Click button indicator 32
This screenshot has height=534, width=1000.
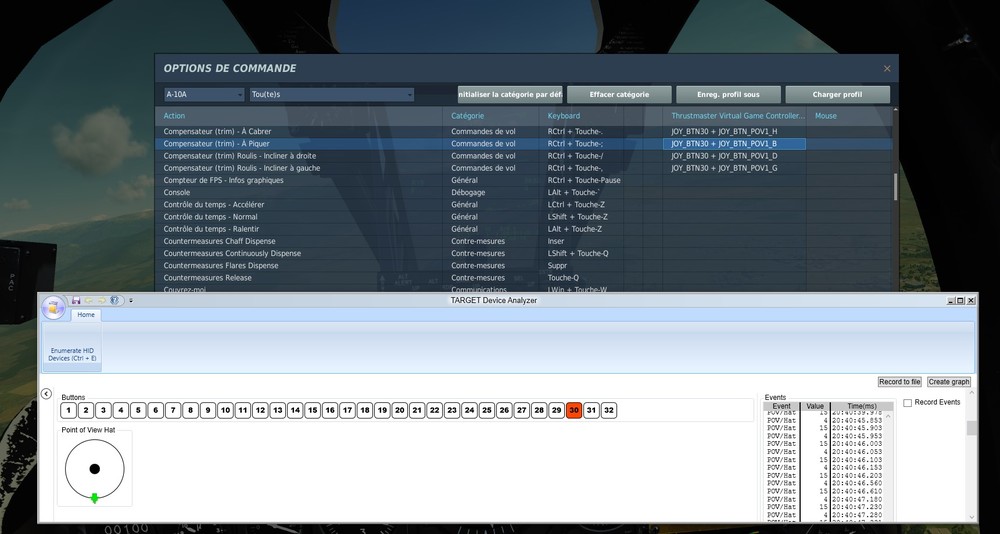point(609,410)
